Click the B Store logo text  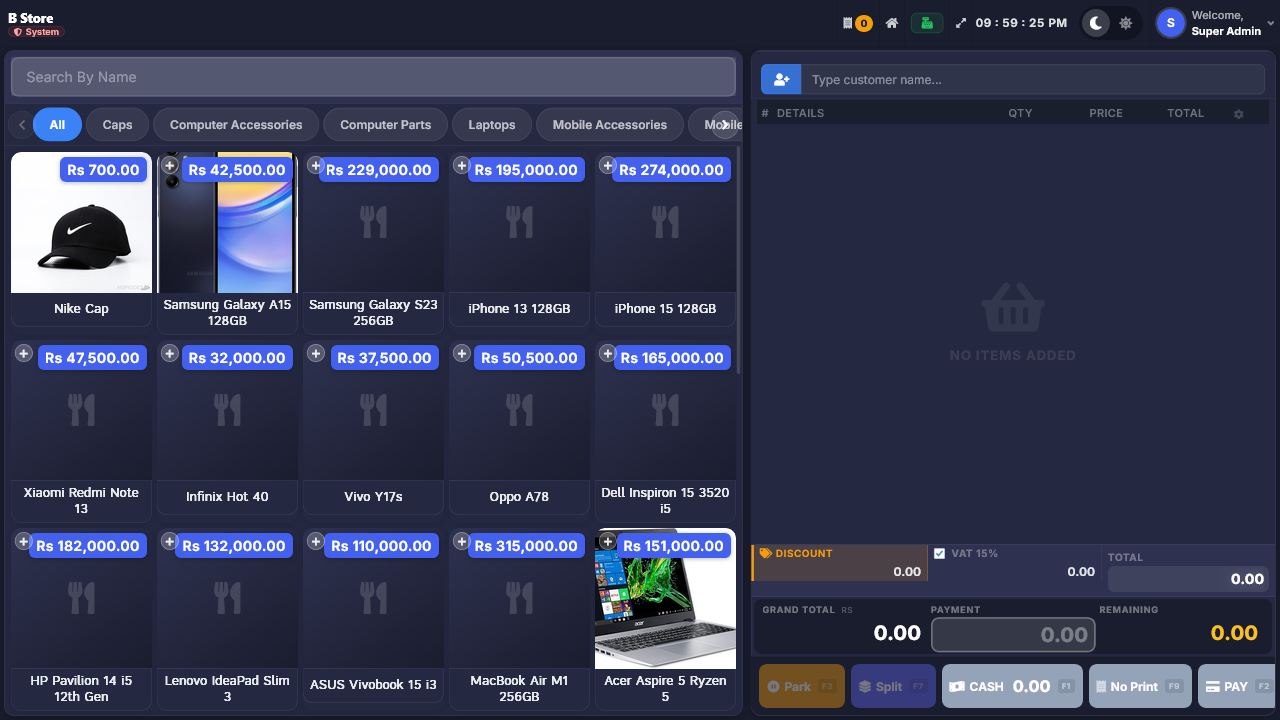pyautogui.click(x=31, y=18)
